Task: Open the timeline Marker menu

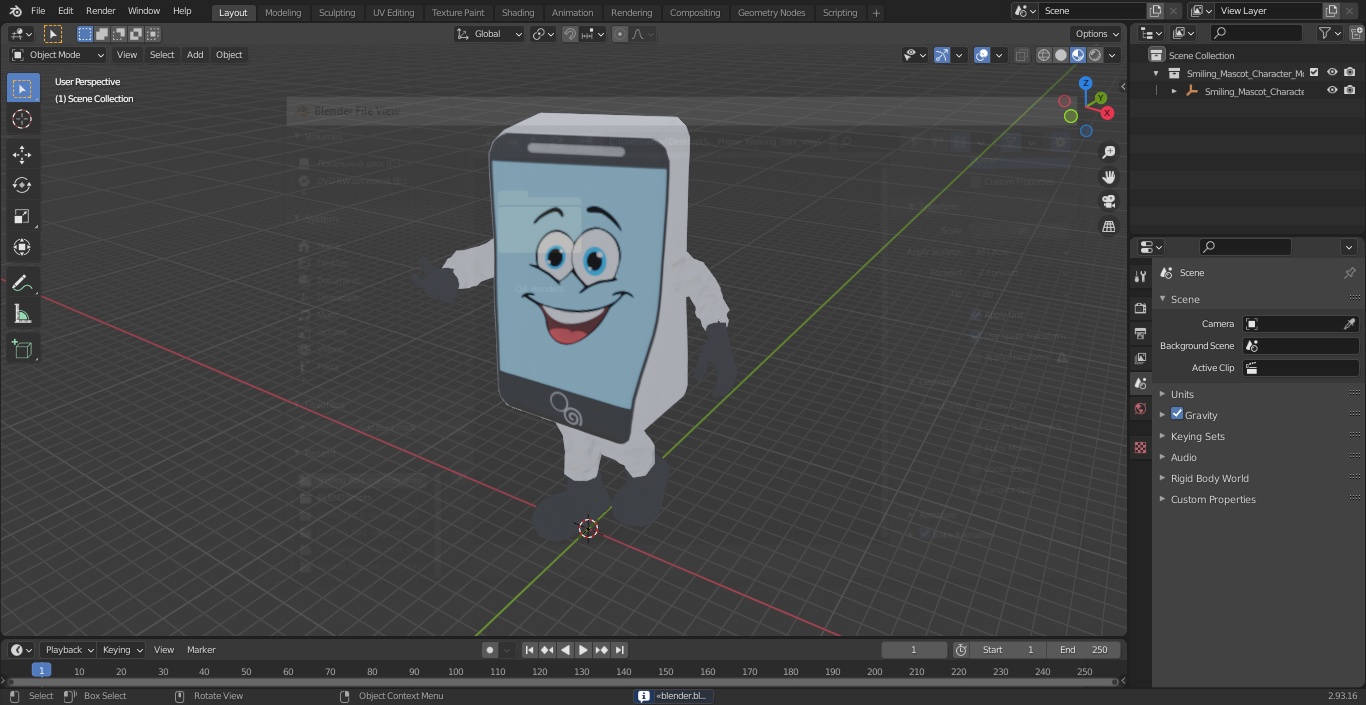Action: click(x=201, y=650)
